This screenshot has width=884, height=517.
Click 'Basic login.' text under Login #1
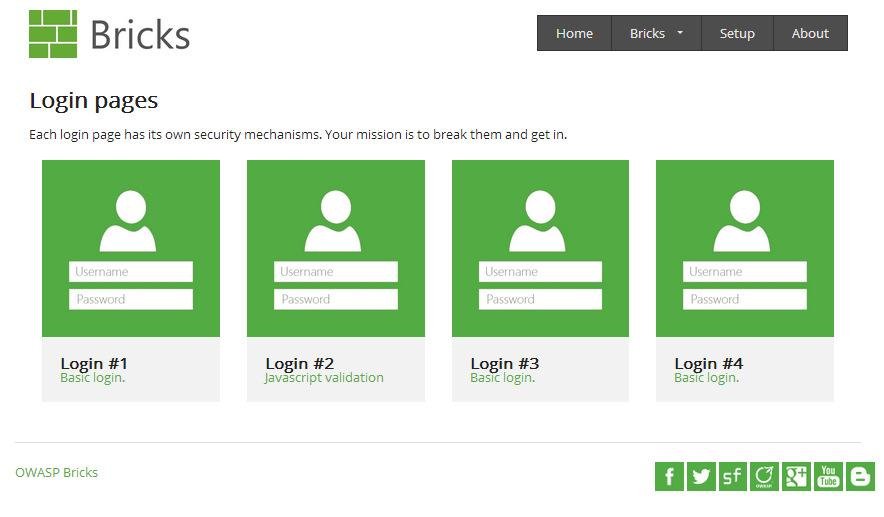[92, 378]
